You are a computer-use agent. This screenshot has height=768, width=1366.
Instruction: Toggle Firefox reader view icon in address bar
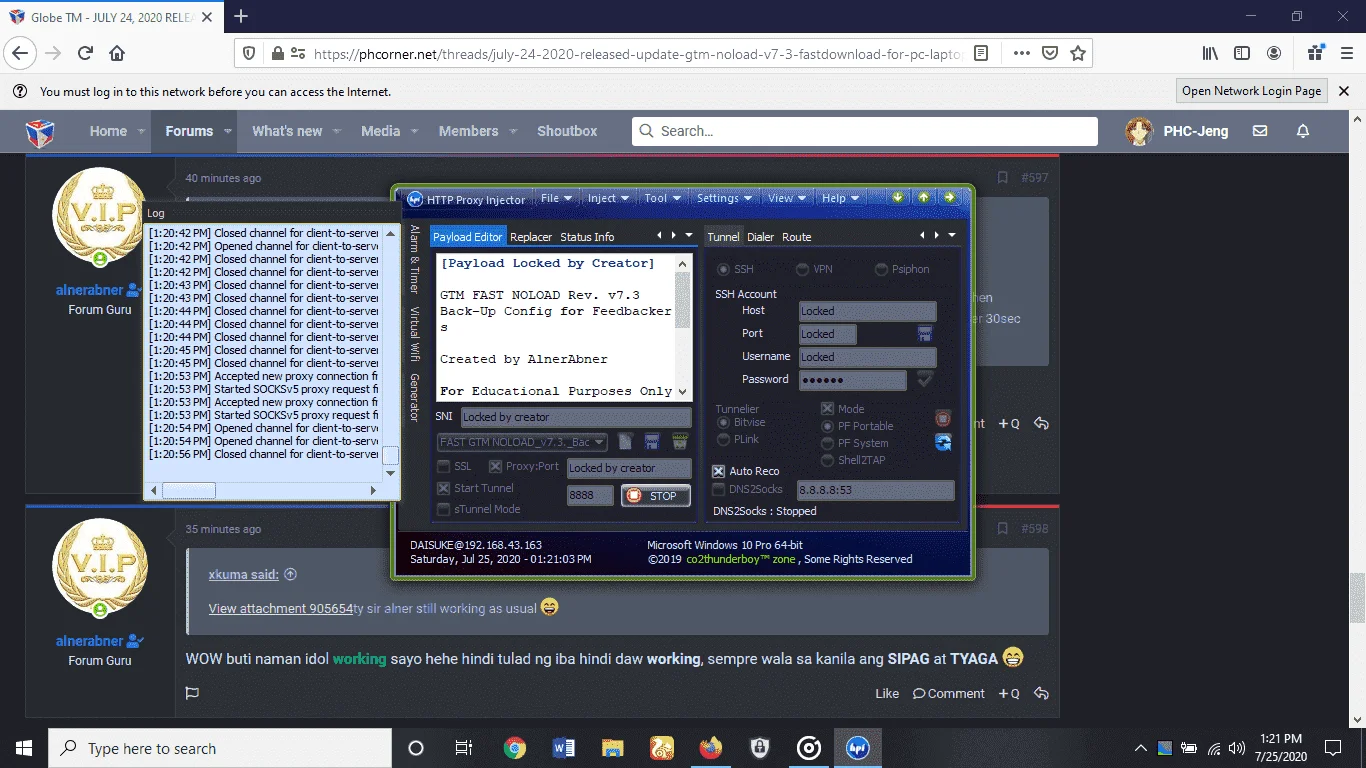[x=982, y=53]
